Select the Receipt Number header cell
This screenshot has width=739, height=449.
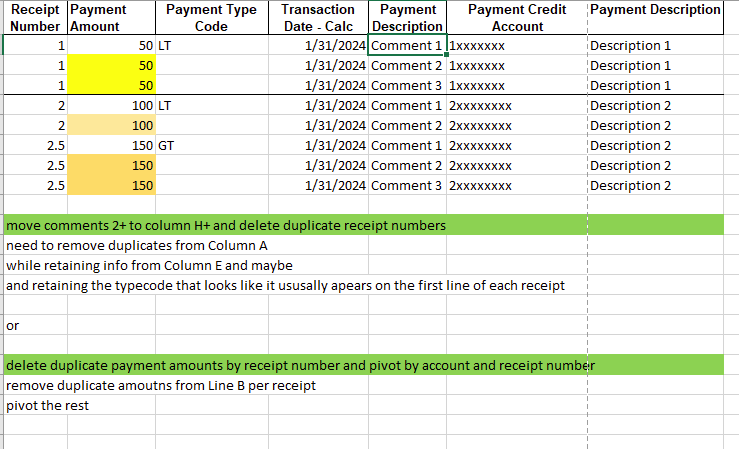coord(35,18)
